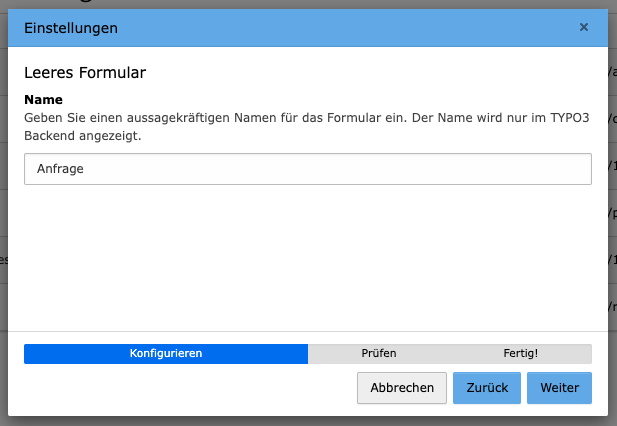Click the empty white area of the dialog body
The width and height of the screenshot is (617, 426).
(308, 258)
